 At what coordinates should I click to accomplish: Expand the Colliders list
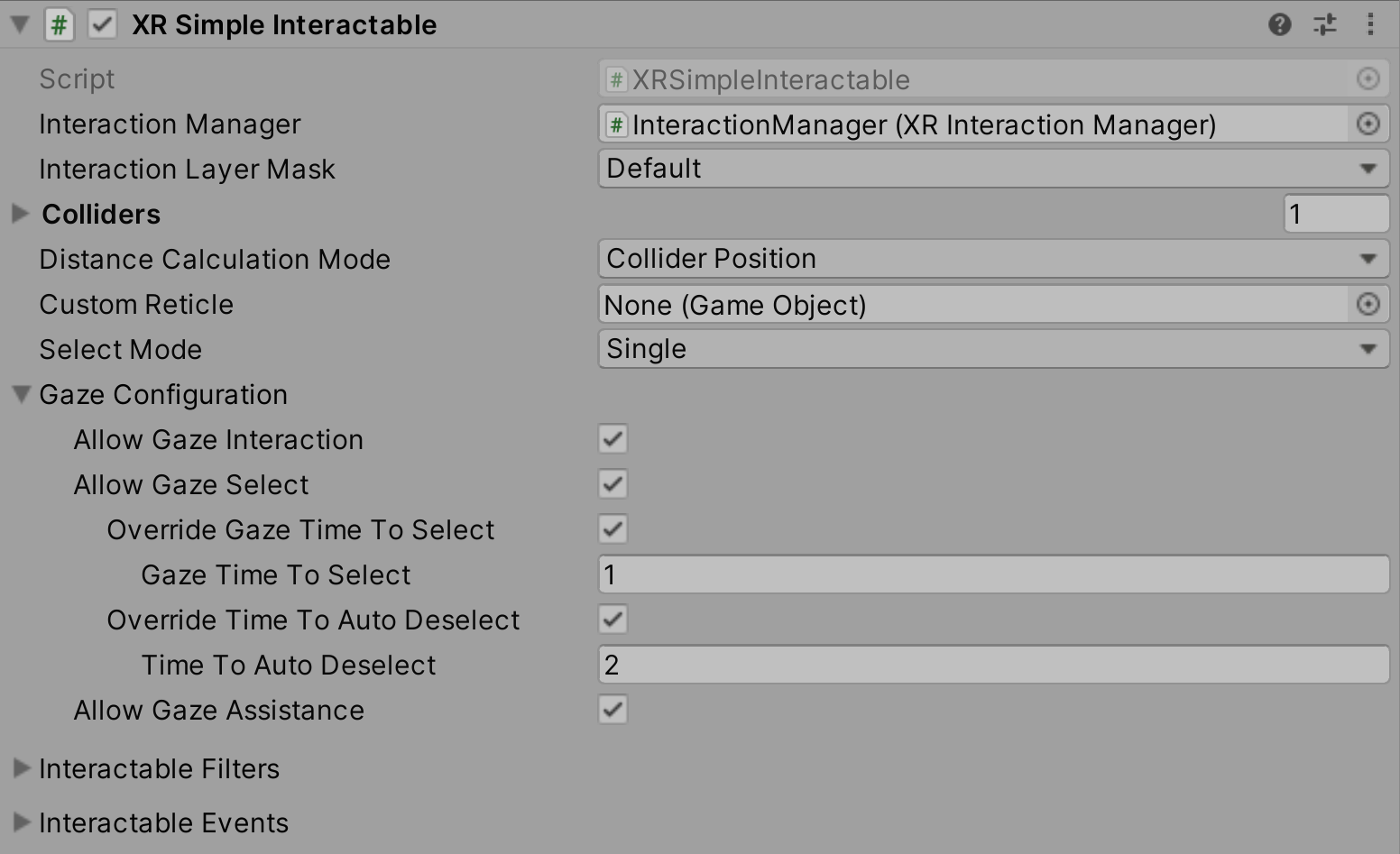tap(18, 214)
